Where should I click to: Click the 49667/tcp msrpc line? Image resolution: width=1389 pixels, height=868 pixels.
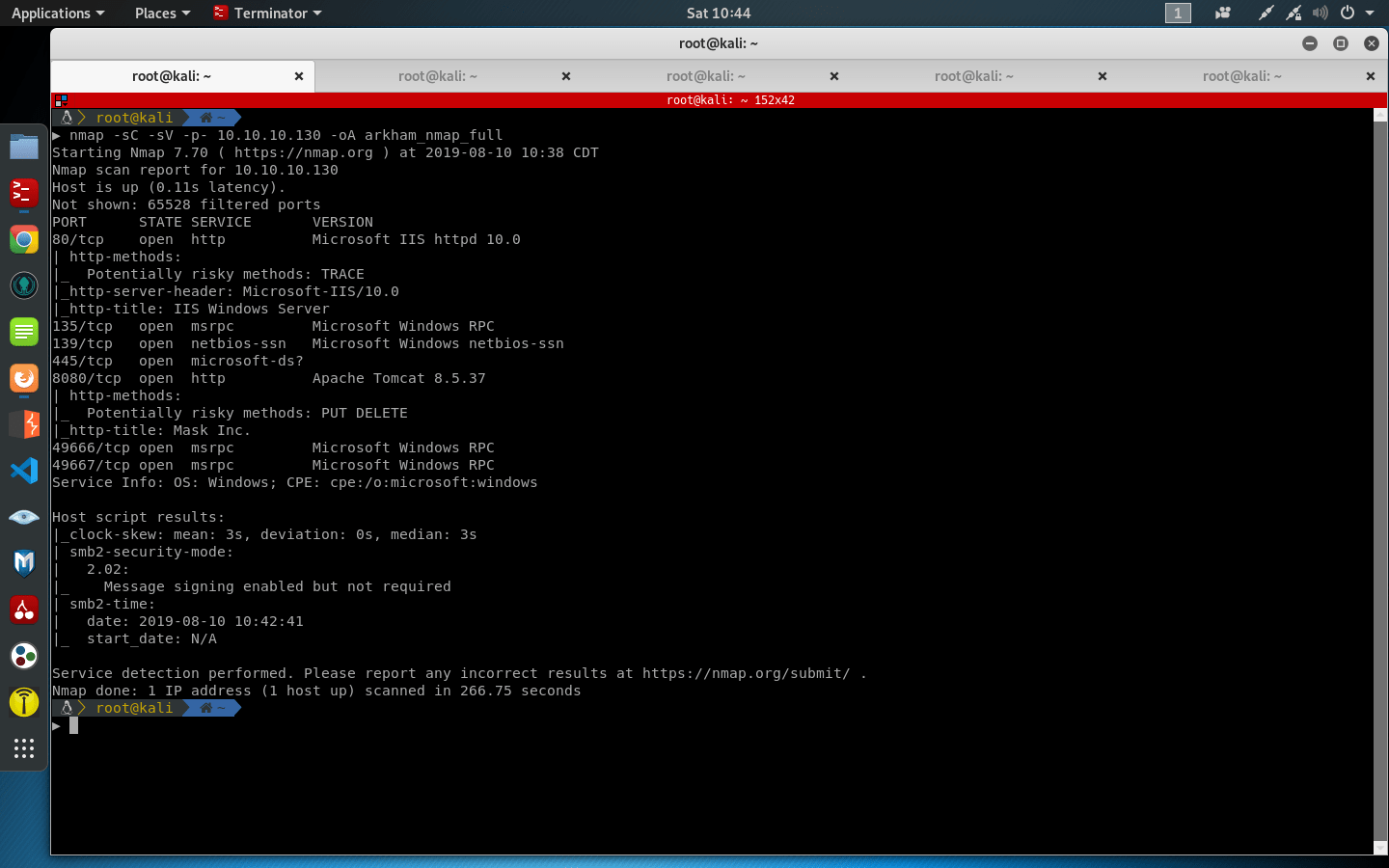(273, 465)
